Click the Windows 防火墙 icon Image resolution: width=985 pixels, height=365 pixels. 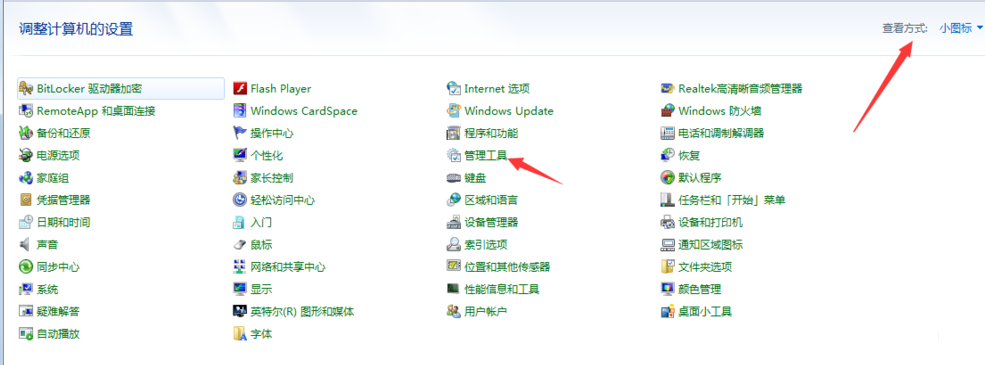pyautogui.click(x=668, y=111)
